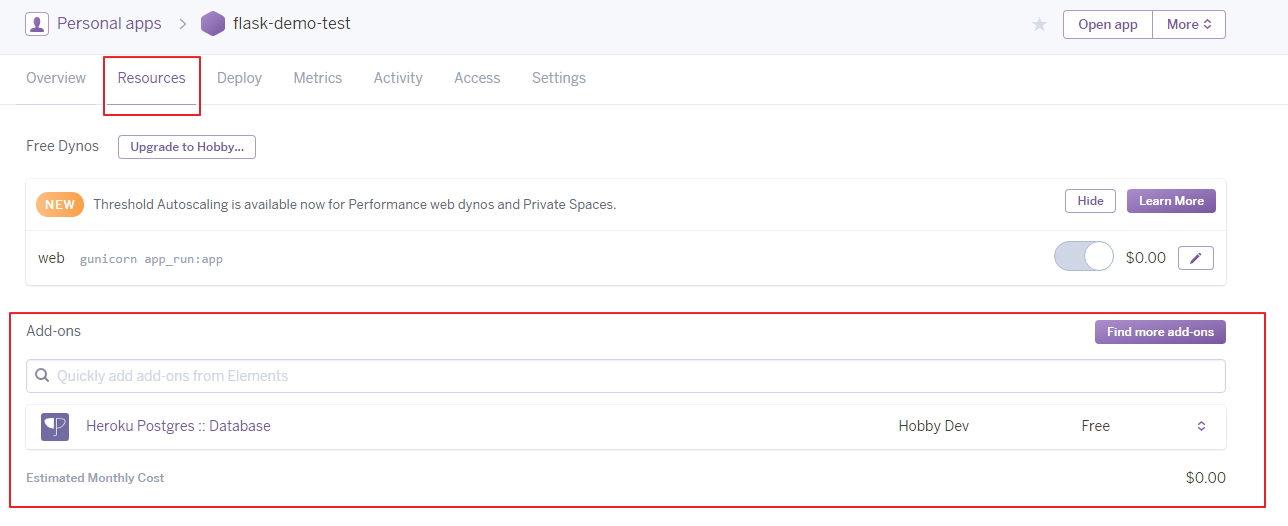This screenshot has width=1288, height=526.
Task: Click the Open app button
Action: tap(1108, 24)
